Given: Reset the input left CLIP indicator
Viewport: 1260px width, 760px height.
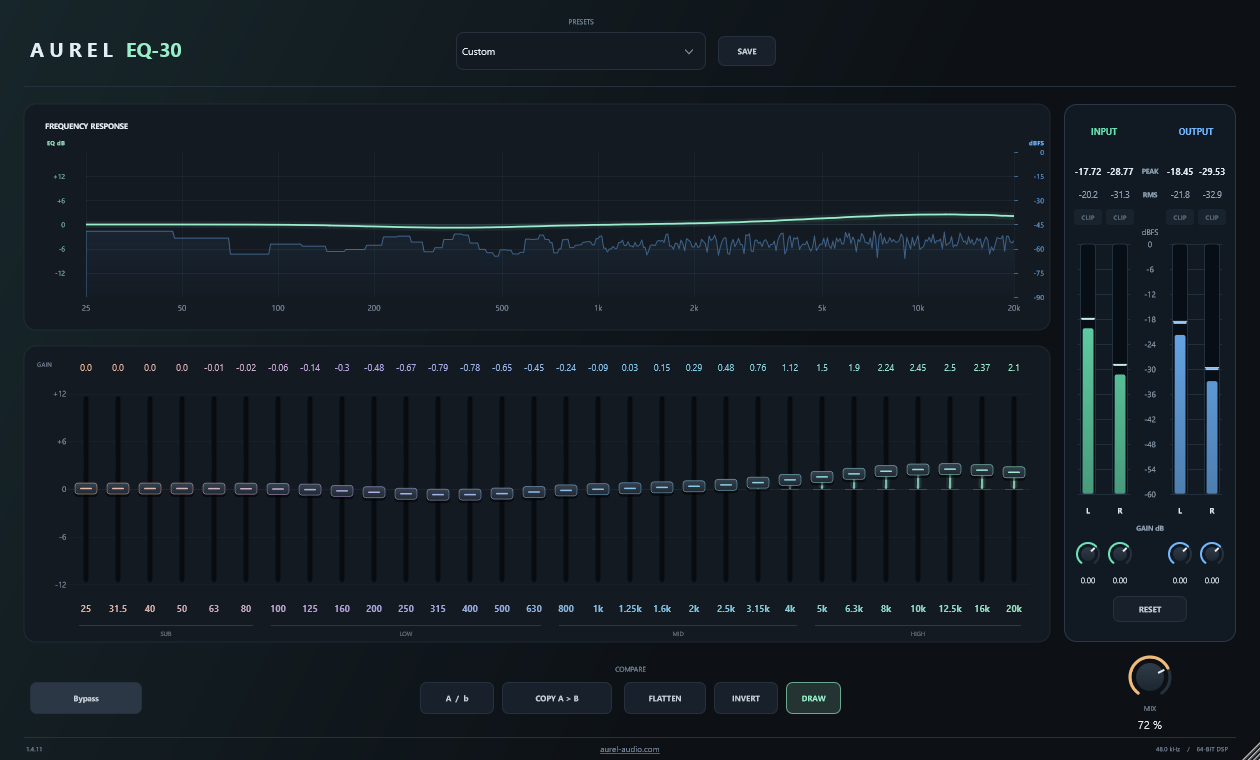Looking at the screenshot, I should point(1088,217).
